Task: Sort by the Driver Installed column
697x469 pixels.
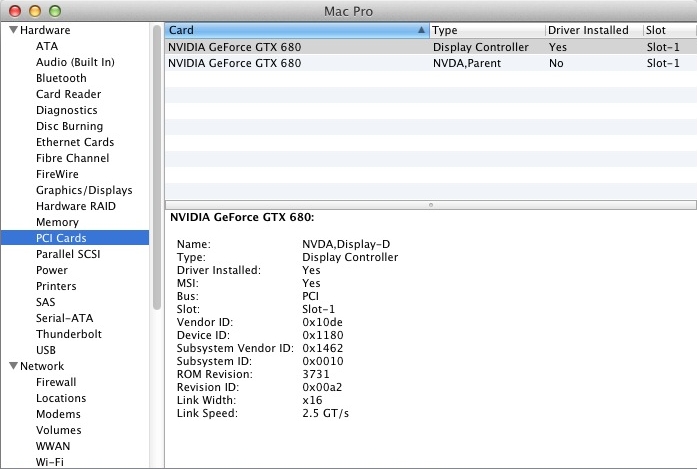Action: 594,30
